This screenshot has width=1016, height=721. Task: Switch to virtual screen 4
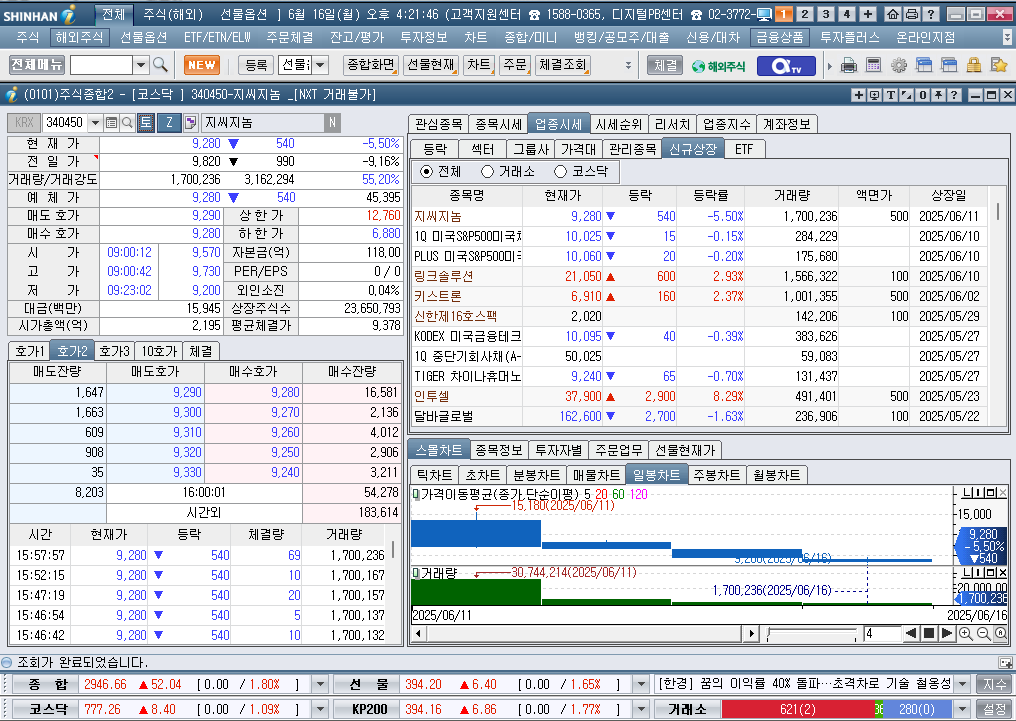tap(846, 14)
